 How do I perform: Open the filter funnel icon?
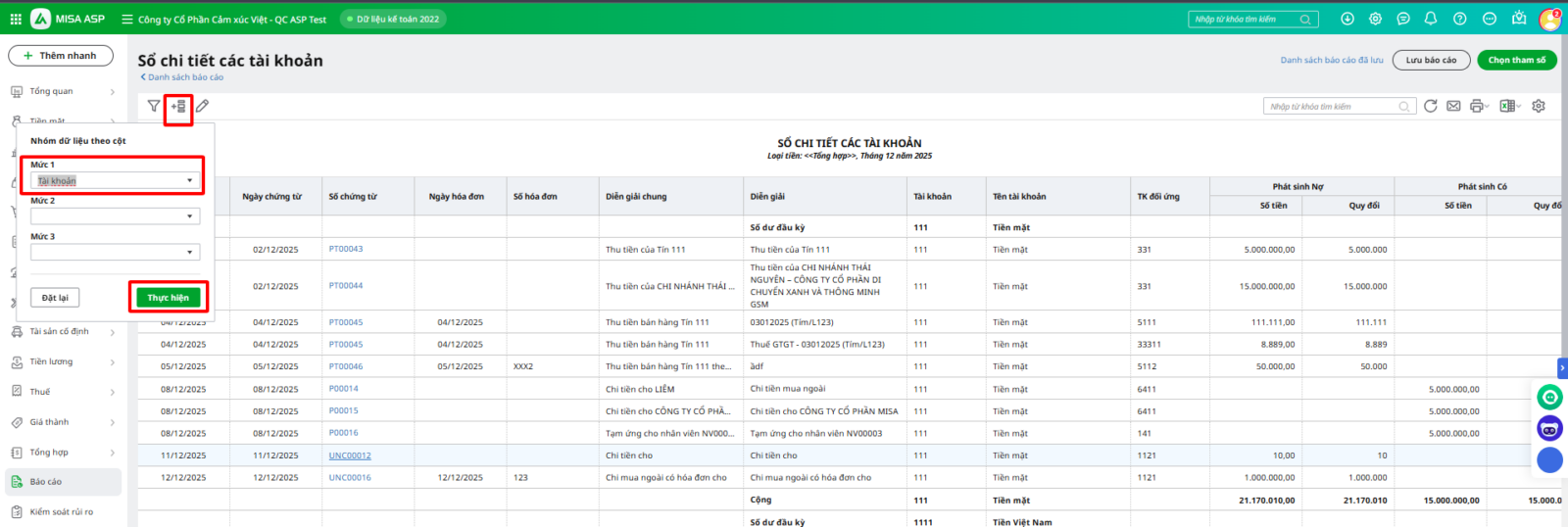click(154, 106)
